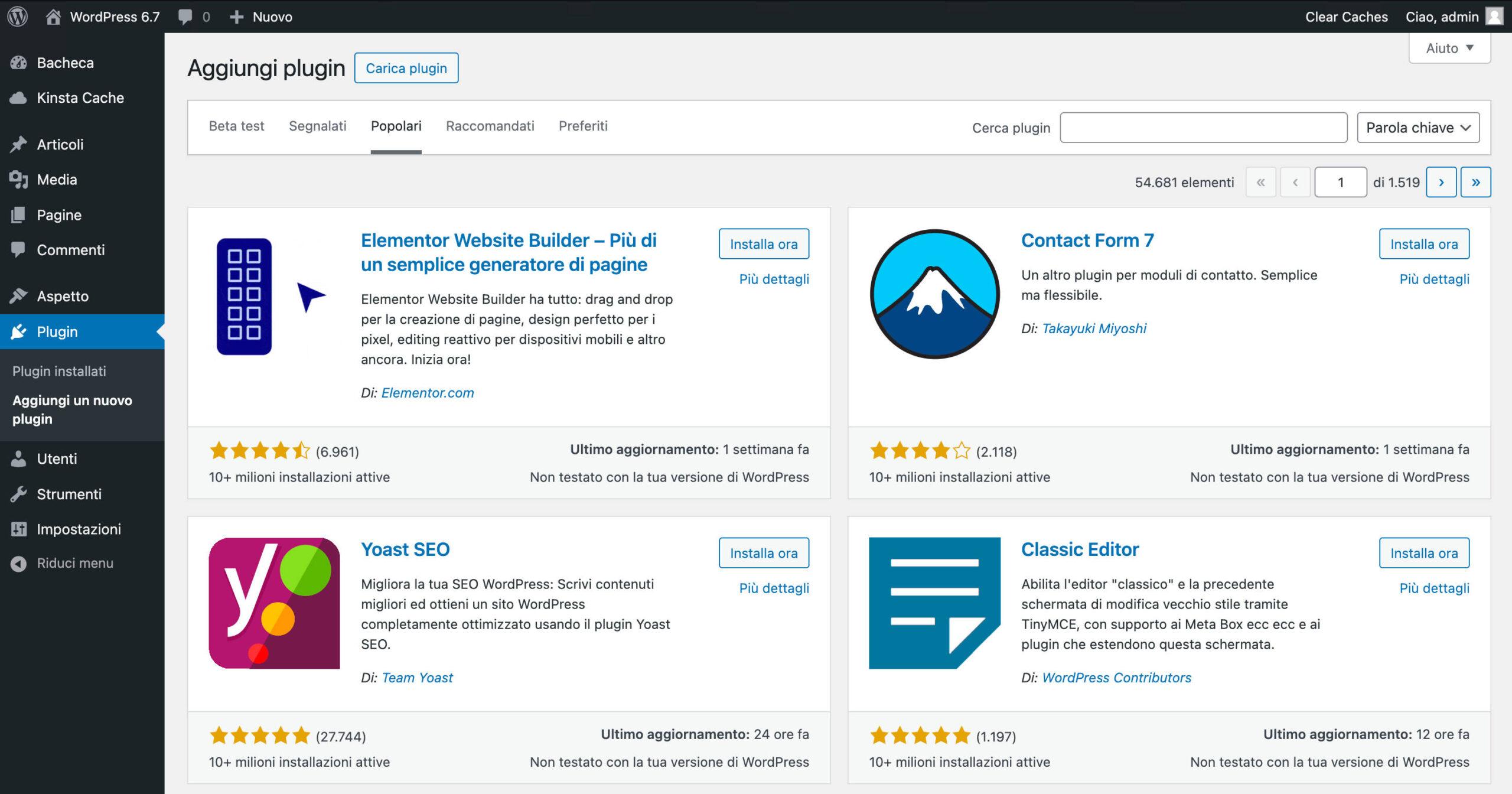Click the plus icon next to Nuovo
The width and height of the screenshot is (1512, 794).
pyautogui.click(x=236, y=17)
